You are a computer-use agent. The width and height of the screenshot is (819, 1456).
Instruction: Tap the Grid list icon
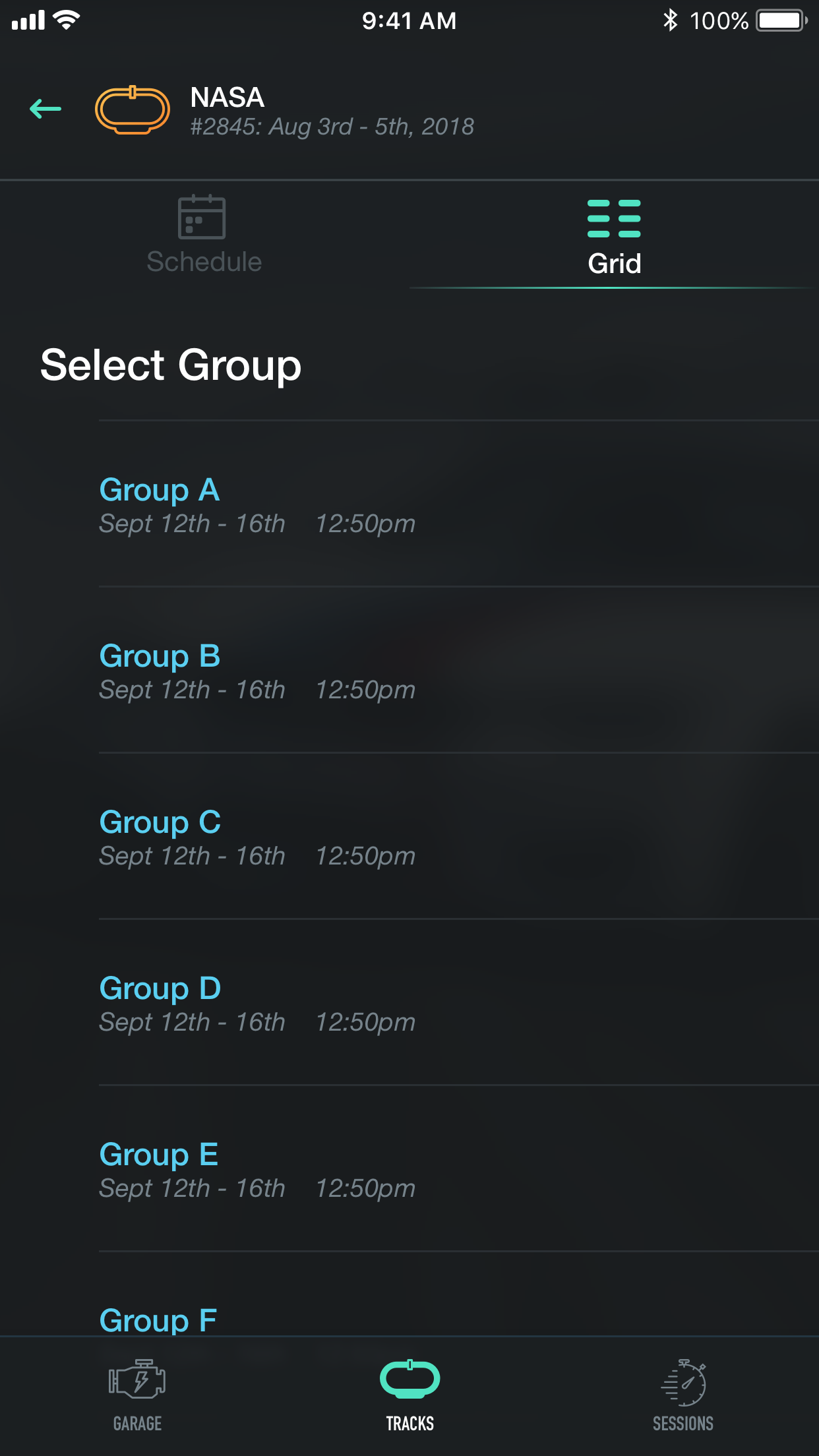(614, 218)
